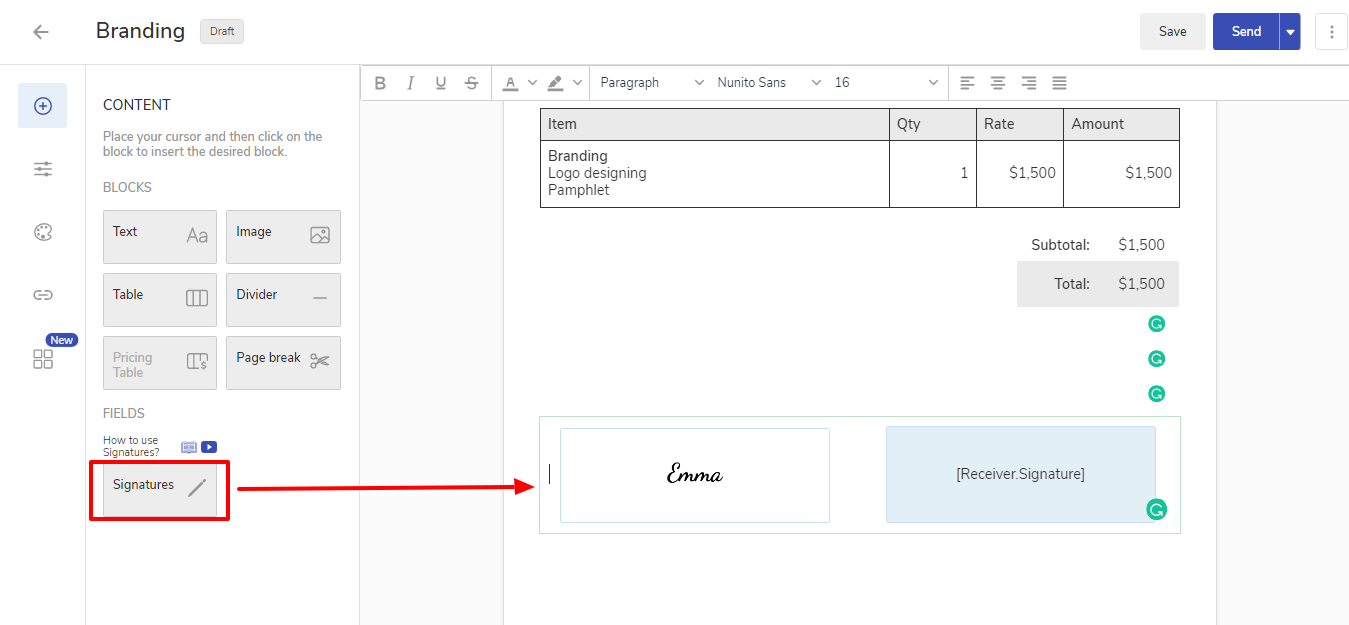The width and height of the screenshot is (1349, 625).
Task: Open the Nunito Sans font dropdown
Action: (768, 83)
